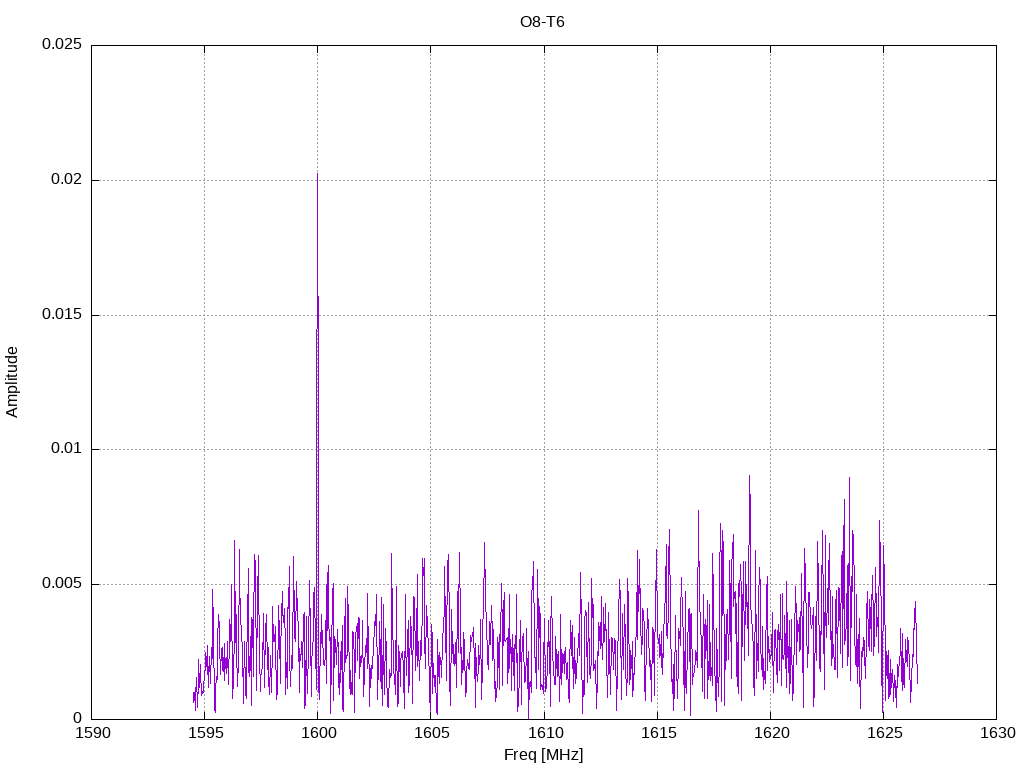This screenshot has width=1024, height=768.
Task: Click the plot title O8-T6
Action: tap(542, 22)
